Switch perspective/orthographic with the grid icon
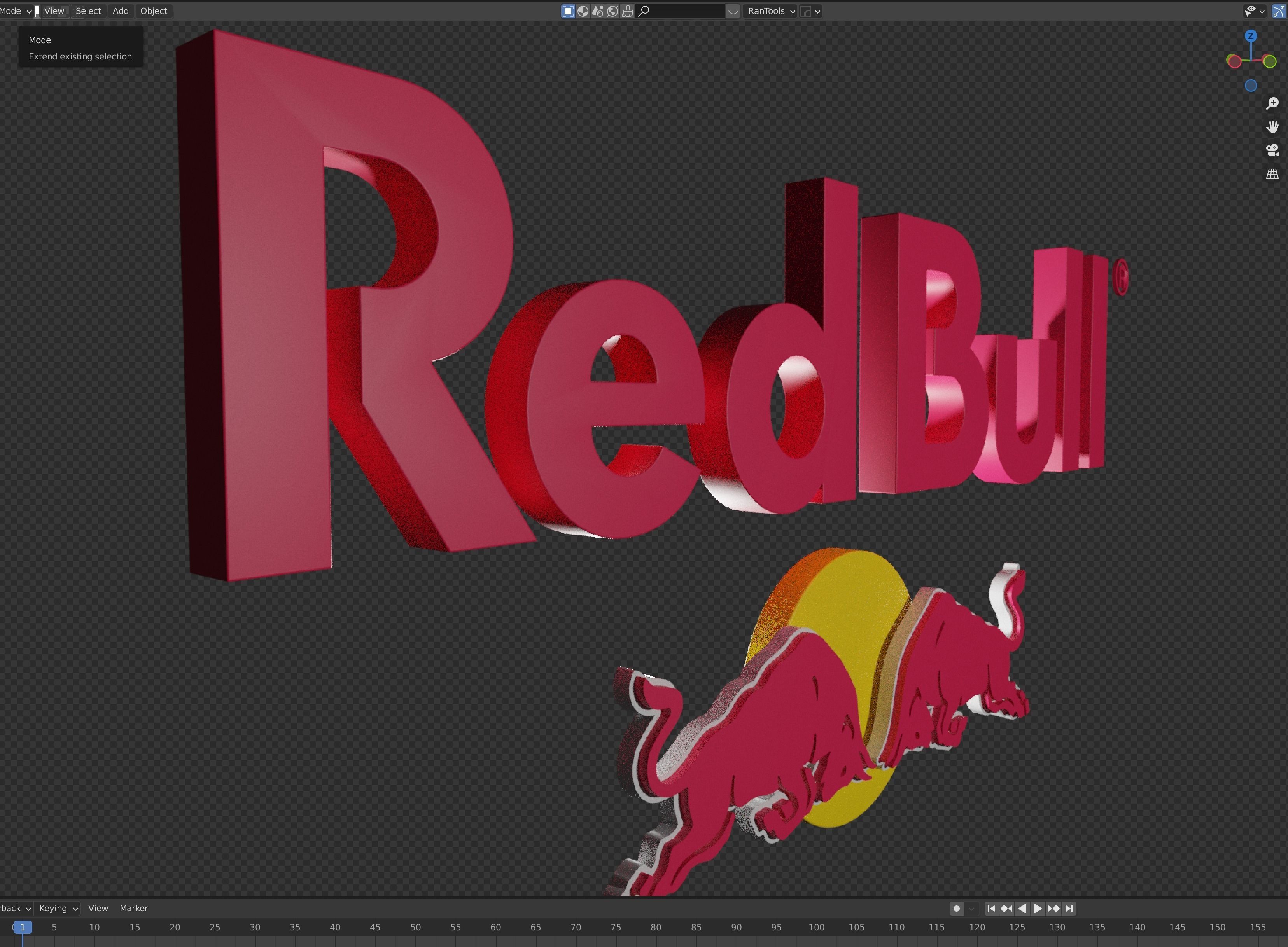Screen dimensions: 1288x947 [x=1272, y=174]
